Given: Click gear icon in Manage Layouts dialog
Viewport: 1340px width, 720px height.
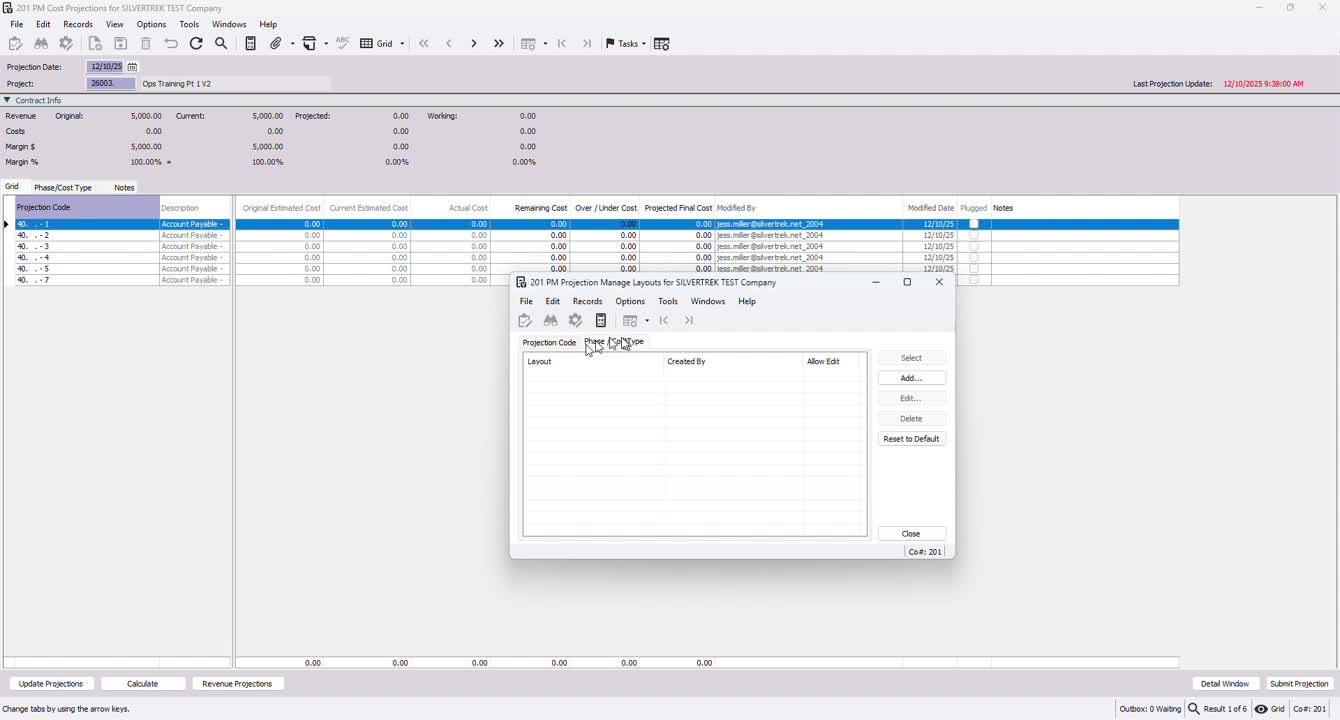Looking at the screenshot, I should pos(576,321).
